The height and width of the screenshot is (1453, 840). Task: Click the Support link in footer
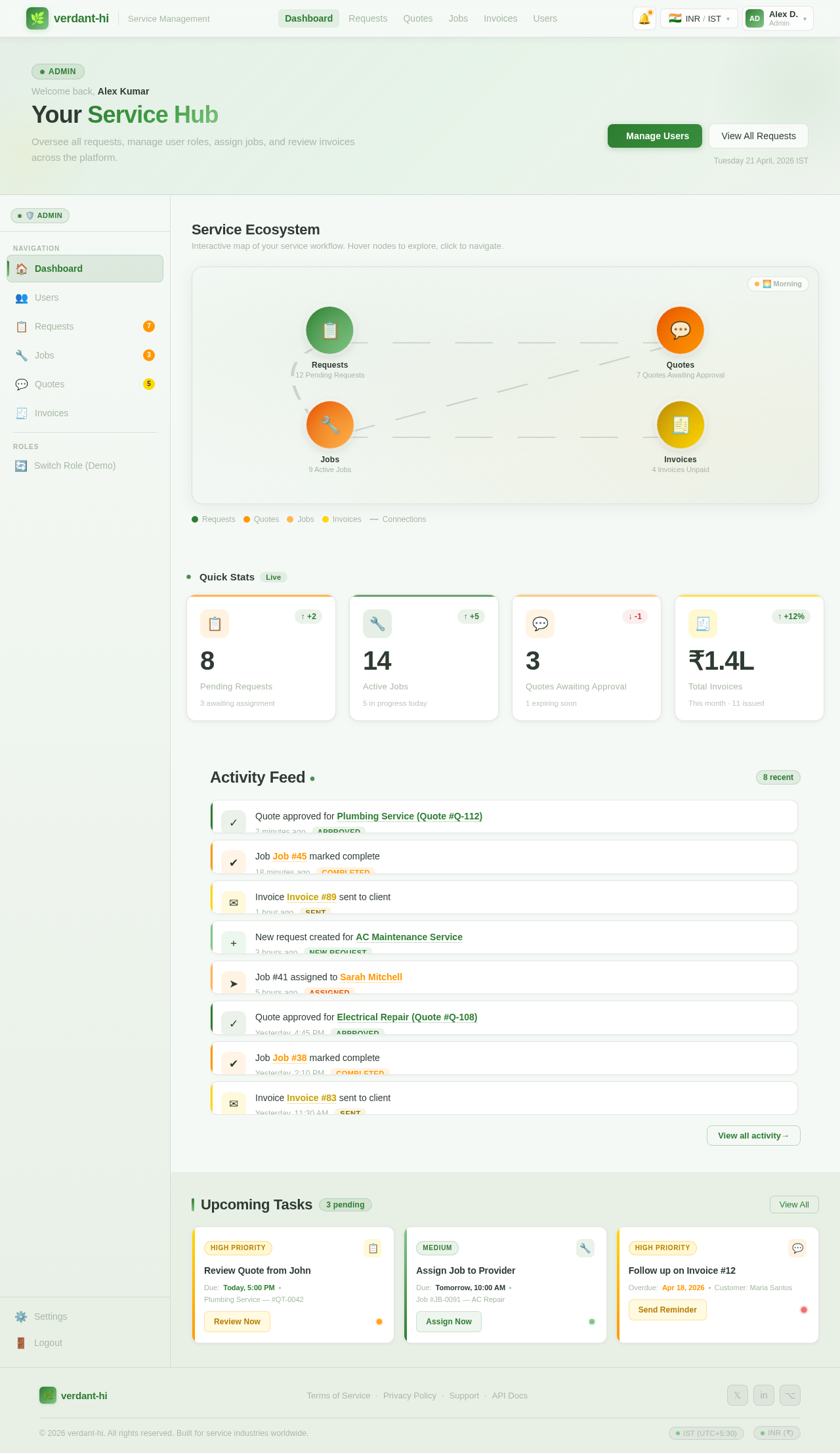coord(464,1395)
